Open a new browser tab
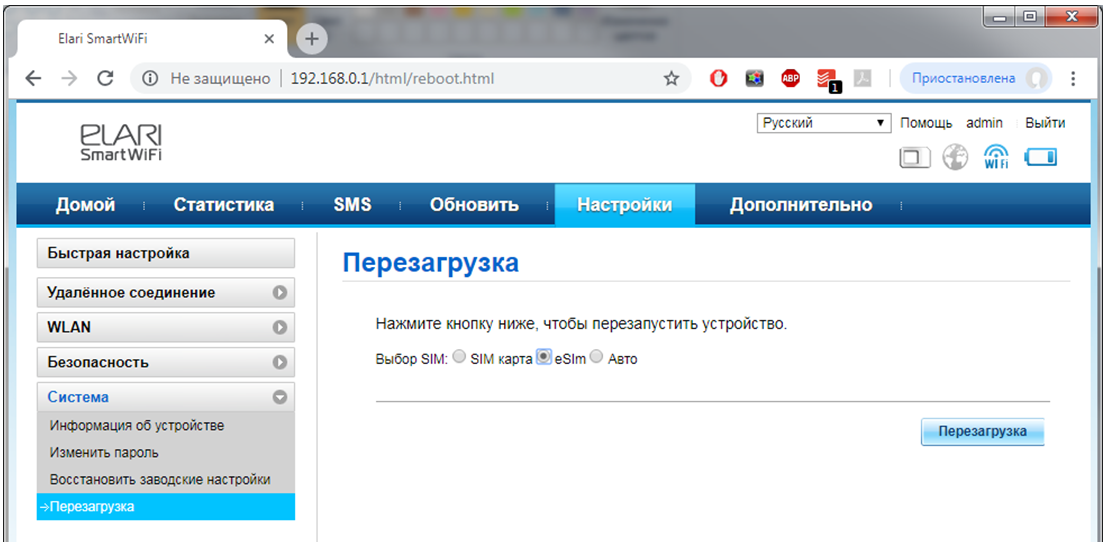Viewport: 1108px width, 542px height. tap(311, 39)
